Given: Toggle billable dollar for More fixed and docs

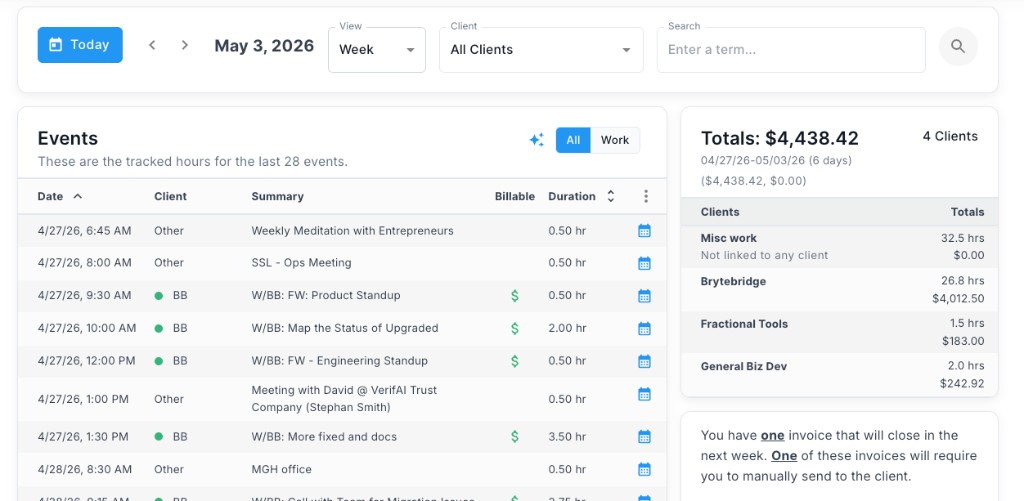Looking at the screenshot, I should point(515,436).
